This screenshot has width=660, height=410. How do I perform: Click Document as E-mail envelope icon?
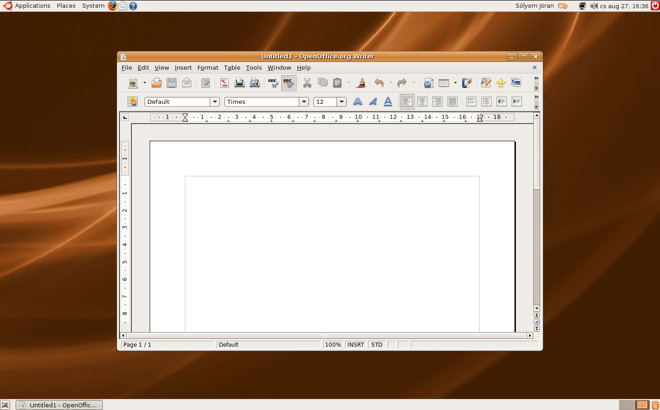tap(186, 83)
